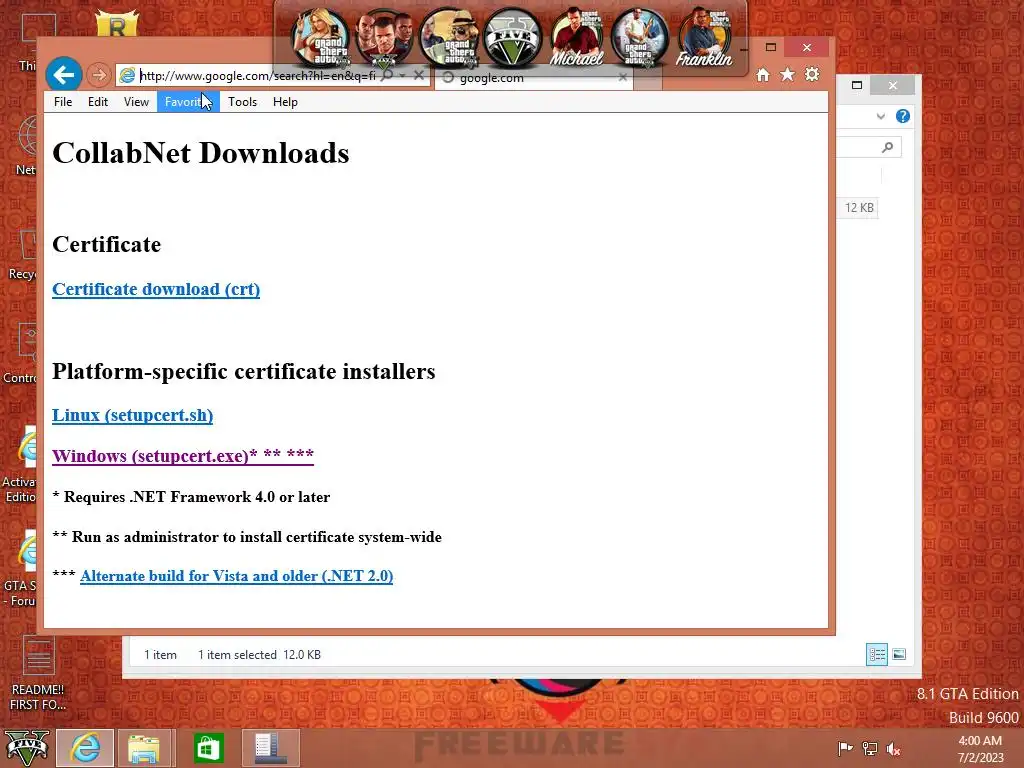Screen dimensions: 1024x768
Task: Click the address bar search magnifier
Action: click(387, 75)
